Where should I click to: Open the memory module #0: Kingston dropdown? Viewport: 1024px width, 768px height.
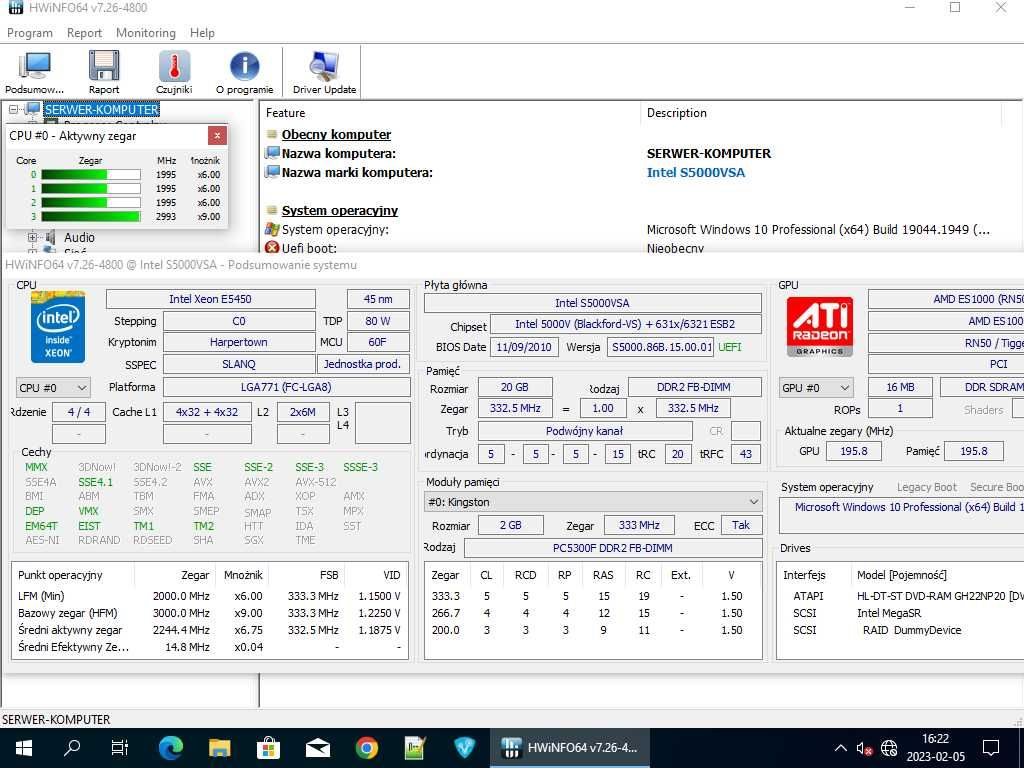(x=593, y=502)
